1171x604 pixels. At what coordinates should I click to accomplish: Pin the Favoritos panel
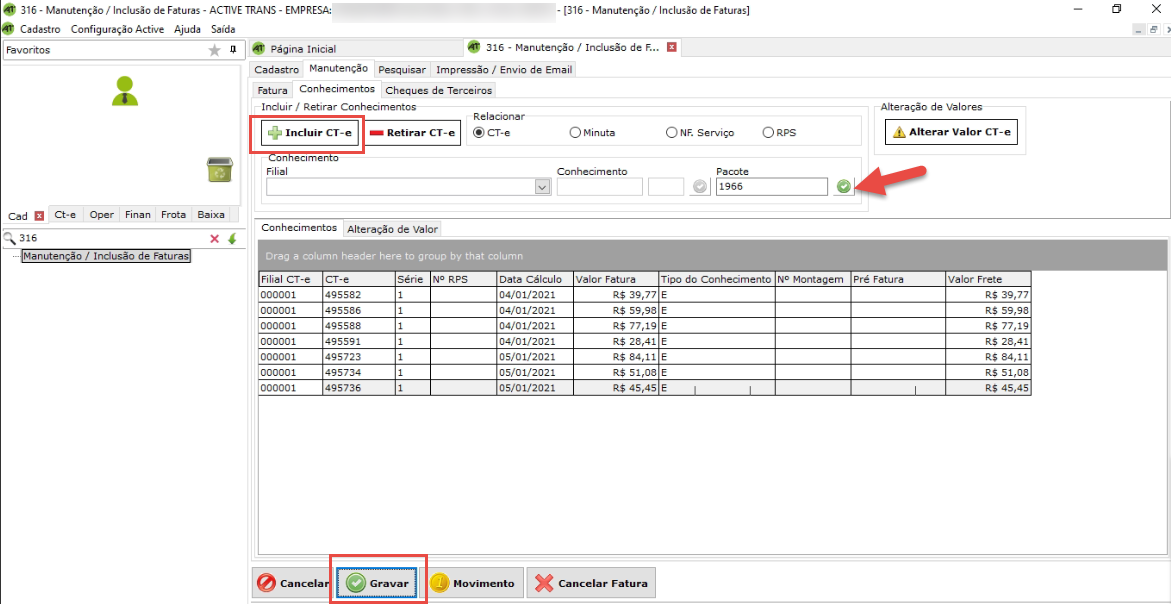(233, 50)
